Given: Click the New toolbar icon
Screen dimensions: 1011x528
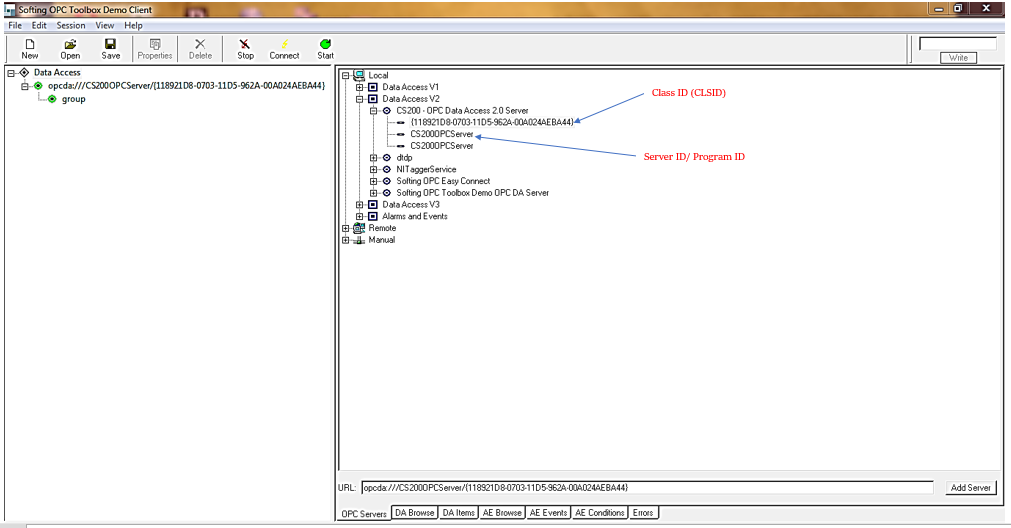Looking at the screenshot, I should pyautogui.click(x=30, y=44).
